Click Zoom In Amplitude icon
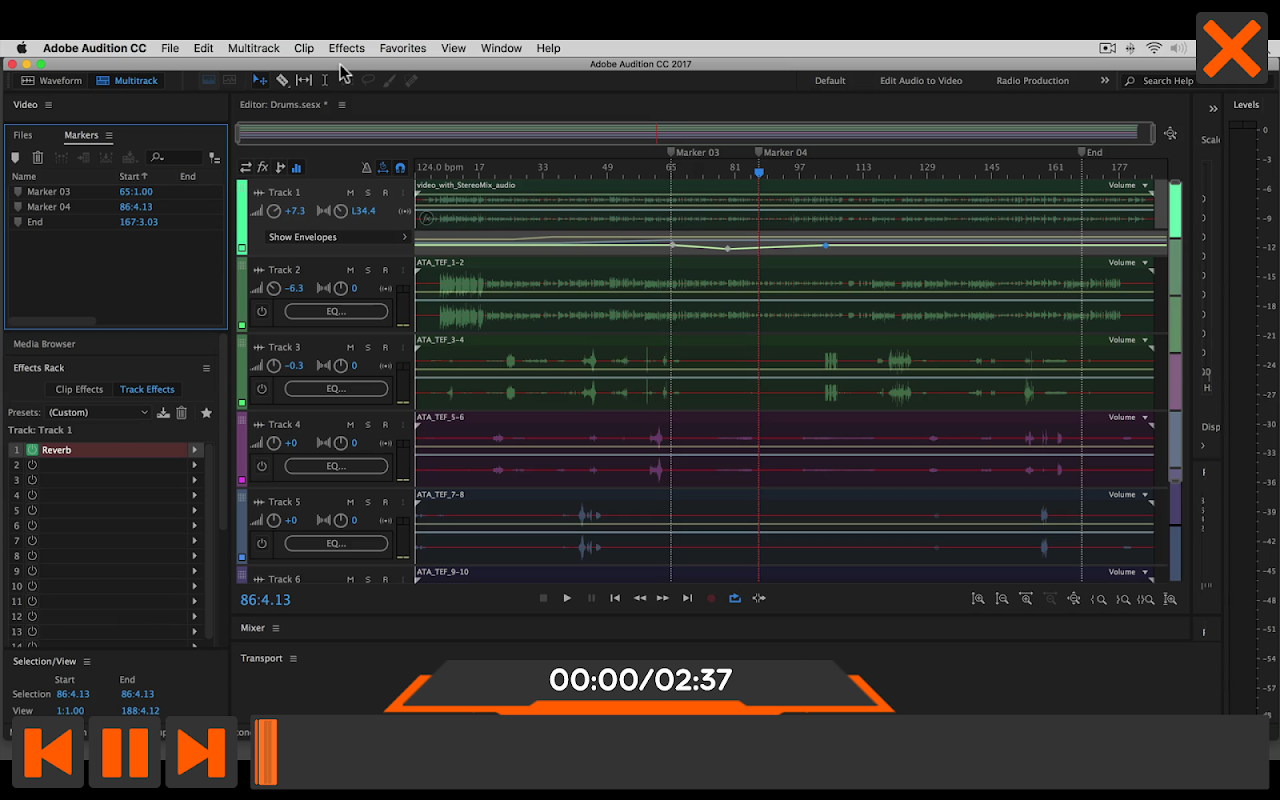This screenshot has height=800, width=1280. tap(978, 599)
